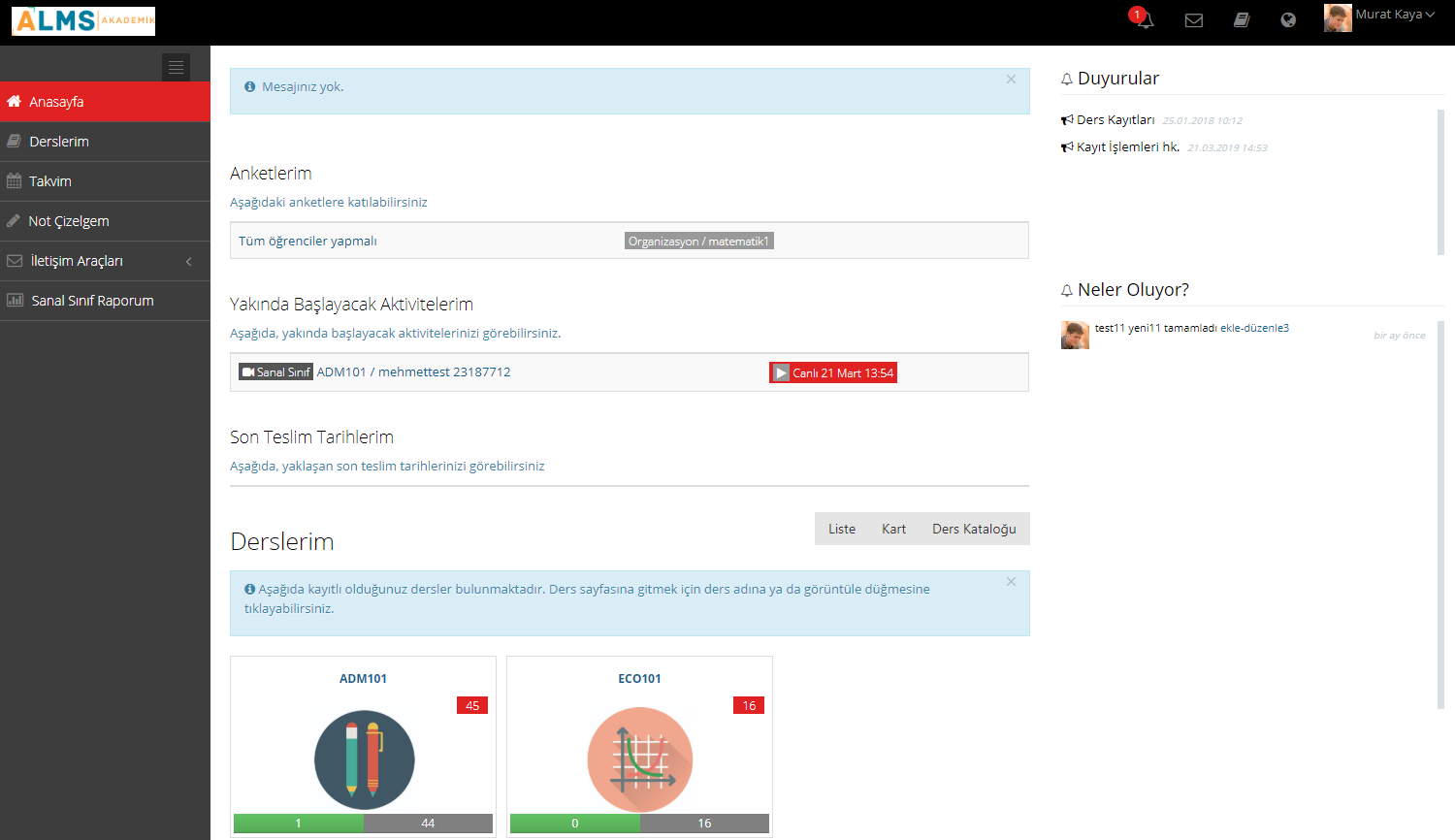This screenshot has height=840, width=1455.
Task: Open Sanal Sınıf Raporum in sidebar
Action: pyautogui.click(x=105, y=301)
